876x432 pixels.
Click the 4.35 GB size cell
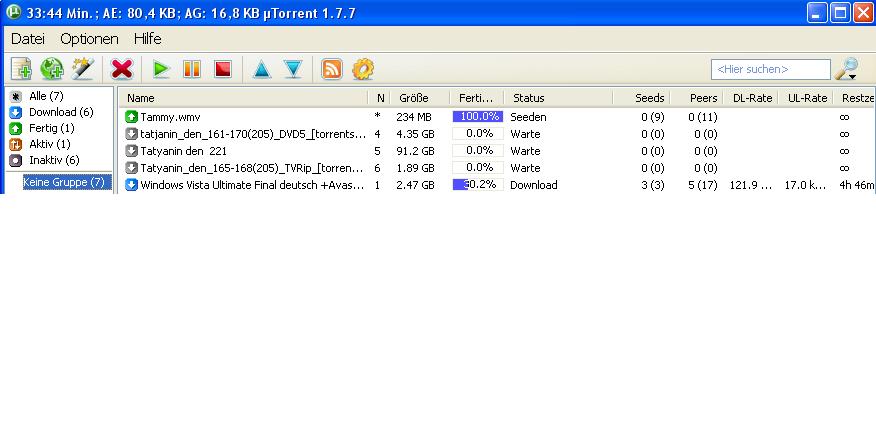[x=415, y=134]
